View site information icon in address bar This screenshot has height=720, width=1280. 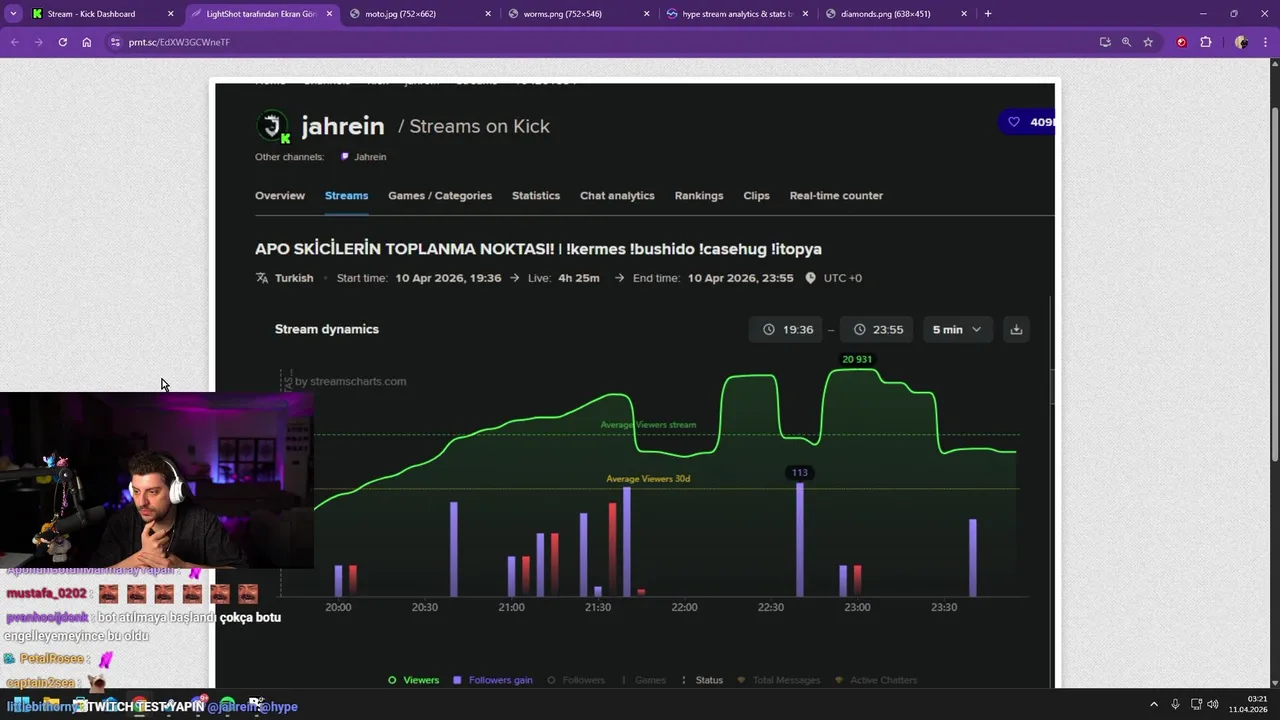(115, 42)
